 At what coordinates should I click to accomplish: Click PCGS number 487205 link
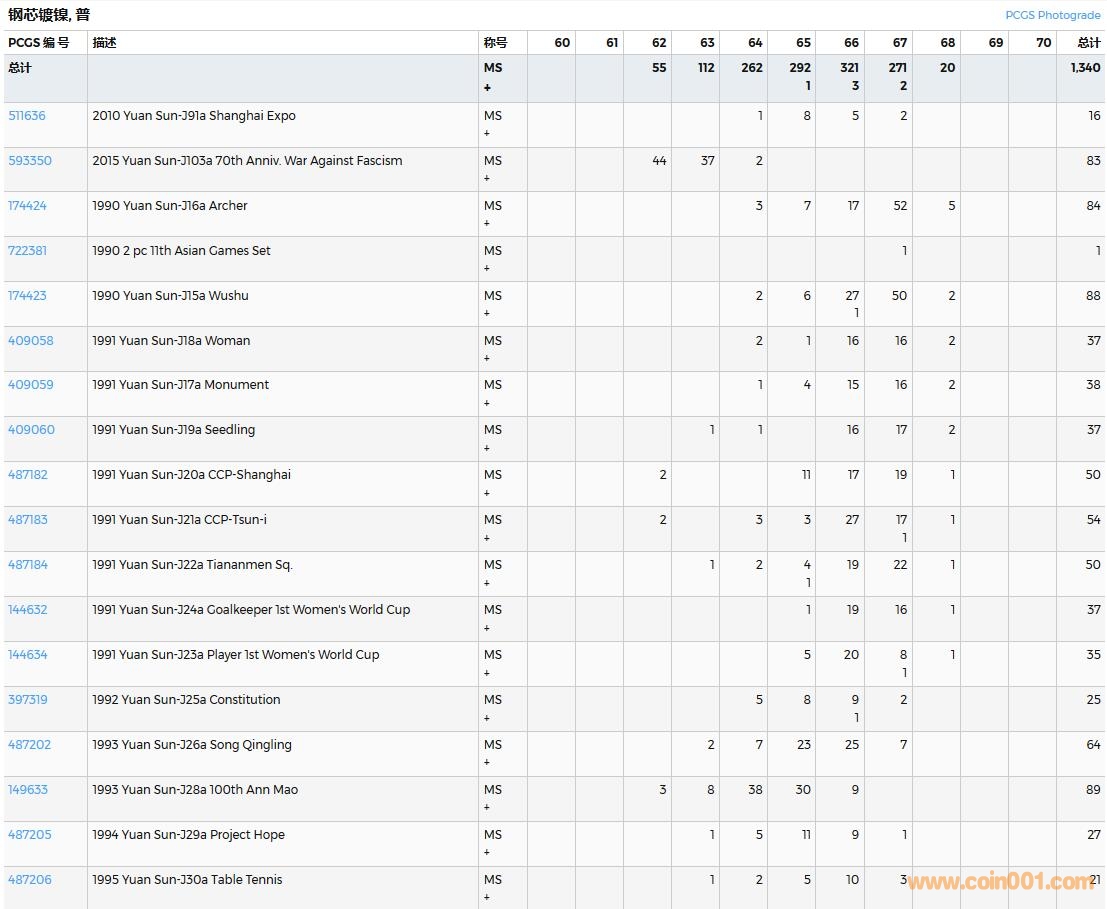click(x=30, y=835)
